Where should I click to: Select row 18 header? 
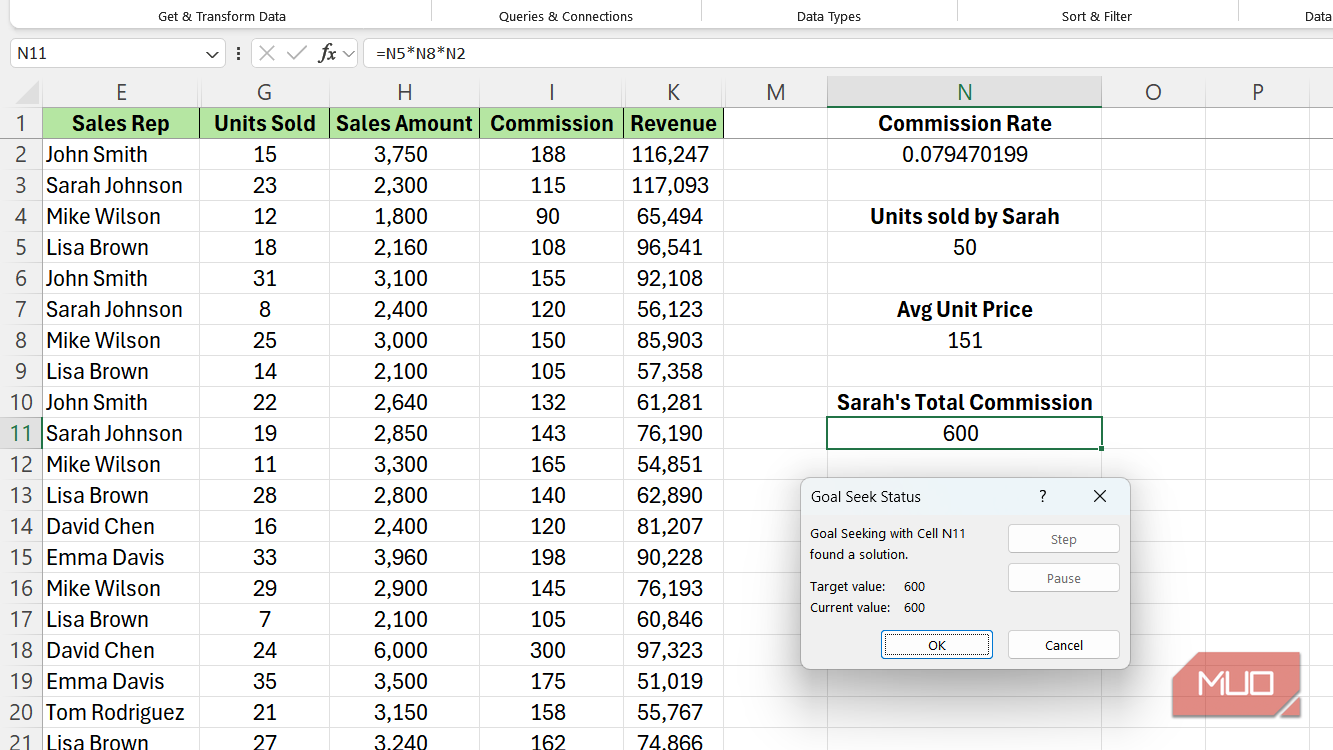tap(21, 650)
